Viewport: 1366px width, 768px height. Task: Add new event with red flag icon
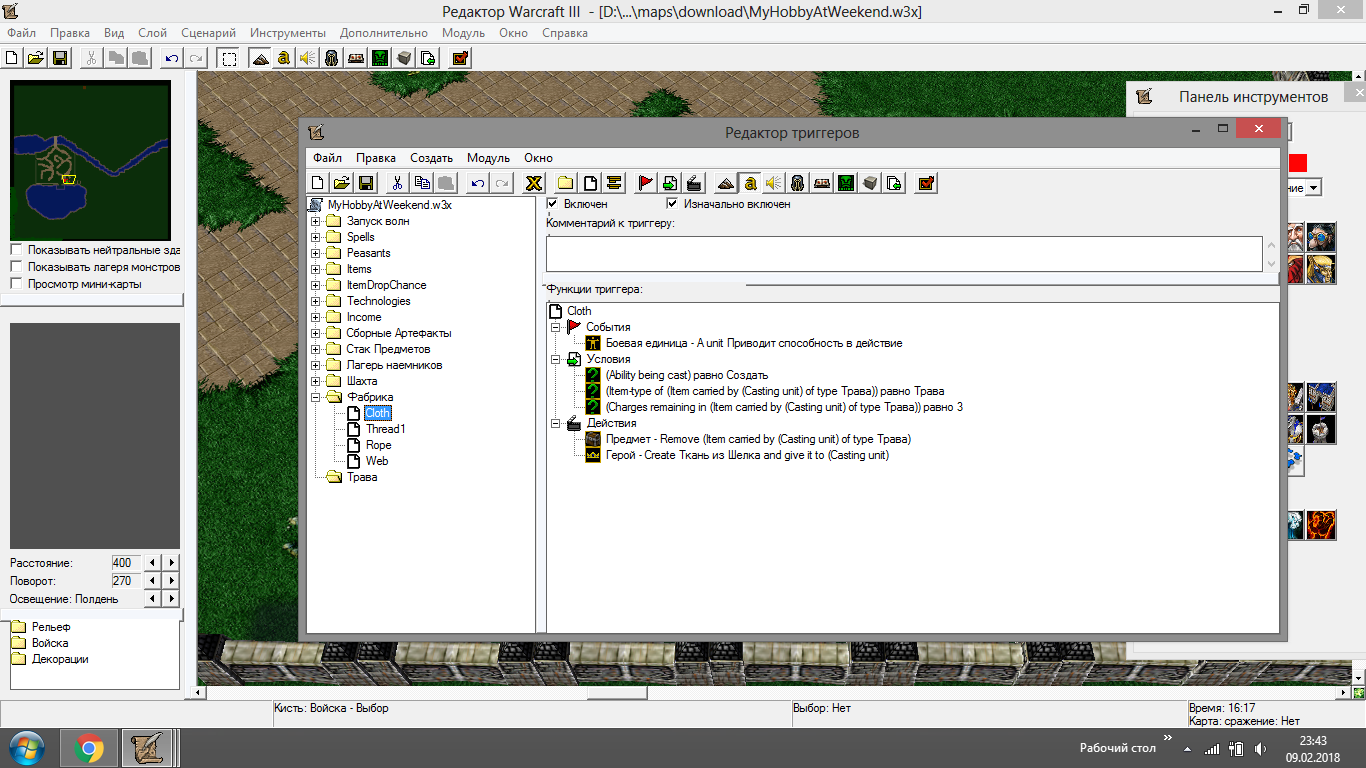[646, 182]
